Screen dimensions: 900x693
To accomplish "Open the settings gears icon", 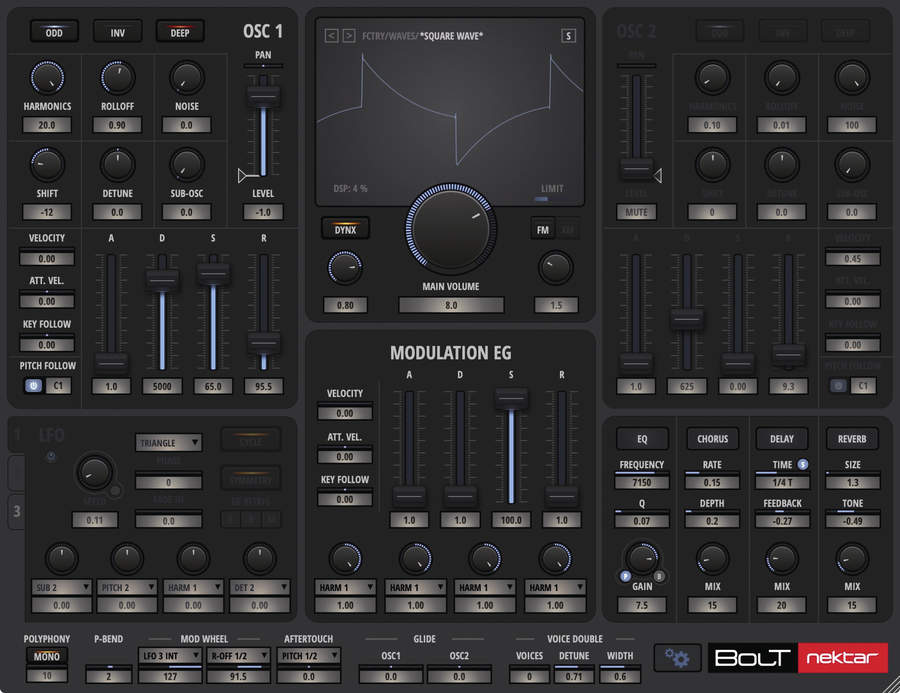I will coord(677,657).
